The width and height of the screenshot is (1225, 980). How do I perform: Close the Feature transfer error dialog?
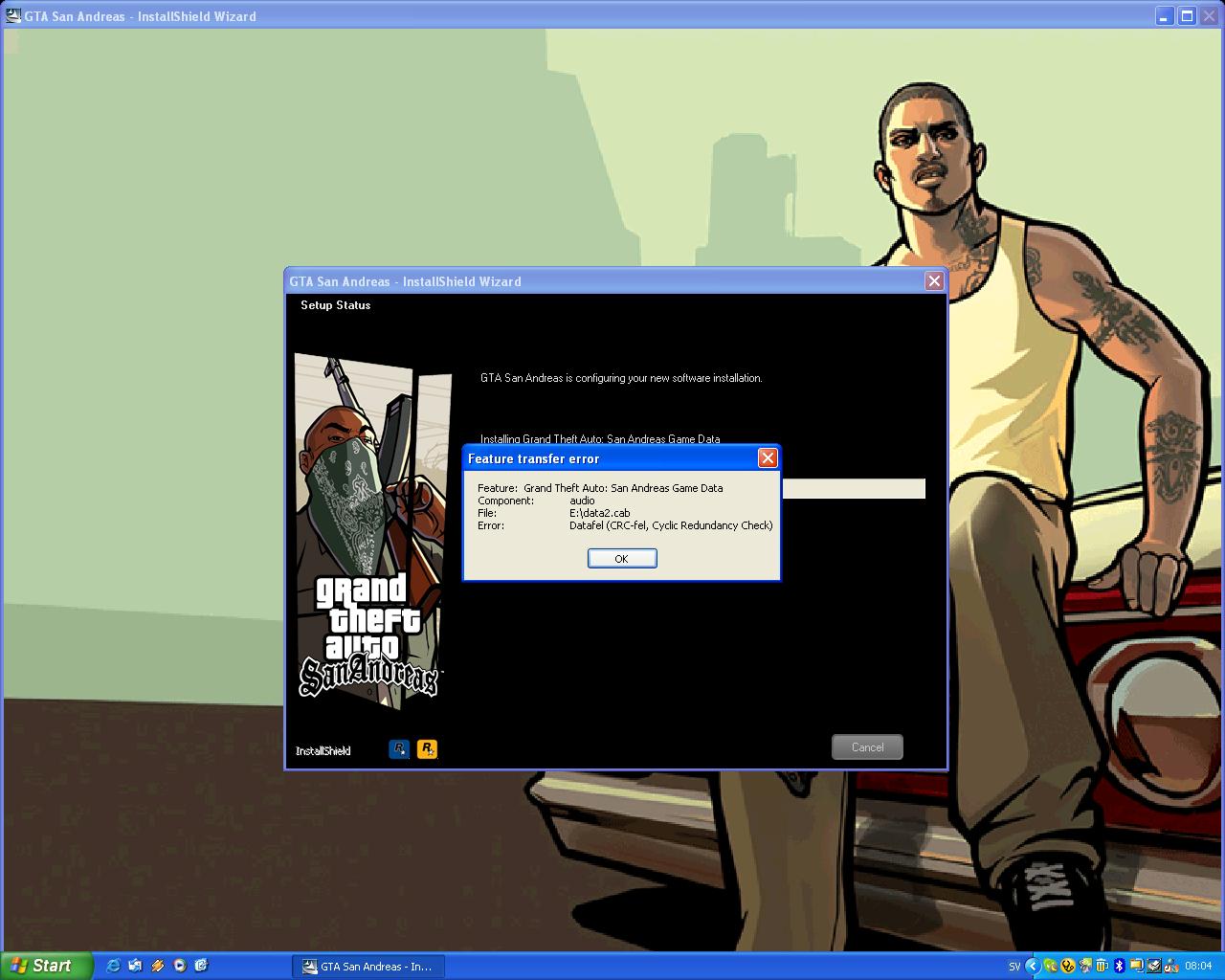(x=768, y=458)
